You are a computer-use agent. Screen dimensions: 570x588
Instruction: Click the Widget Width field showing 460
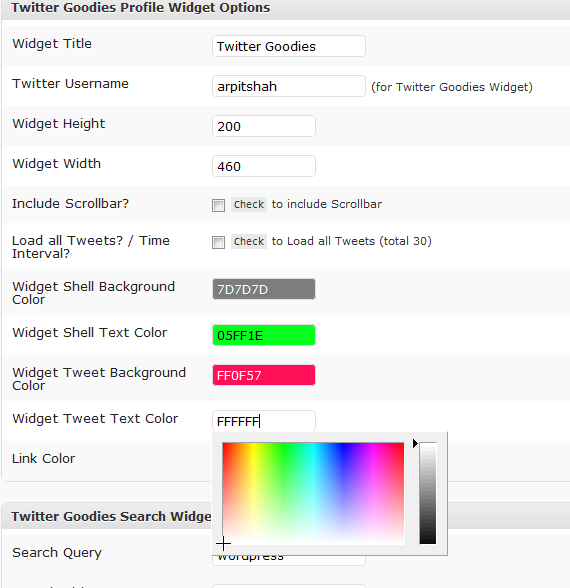264,166
